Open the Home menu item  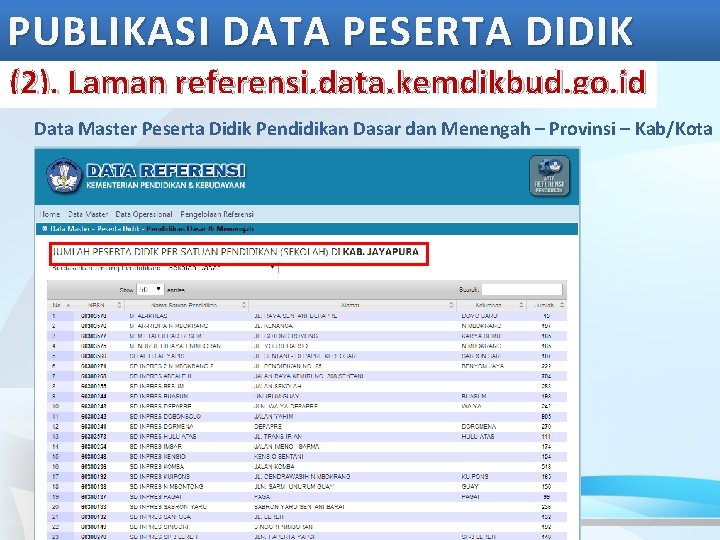(x=50, y=214)
